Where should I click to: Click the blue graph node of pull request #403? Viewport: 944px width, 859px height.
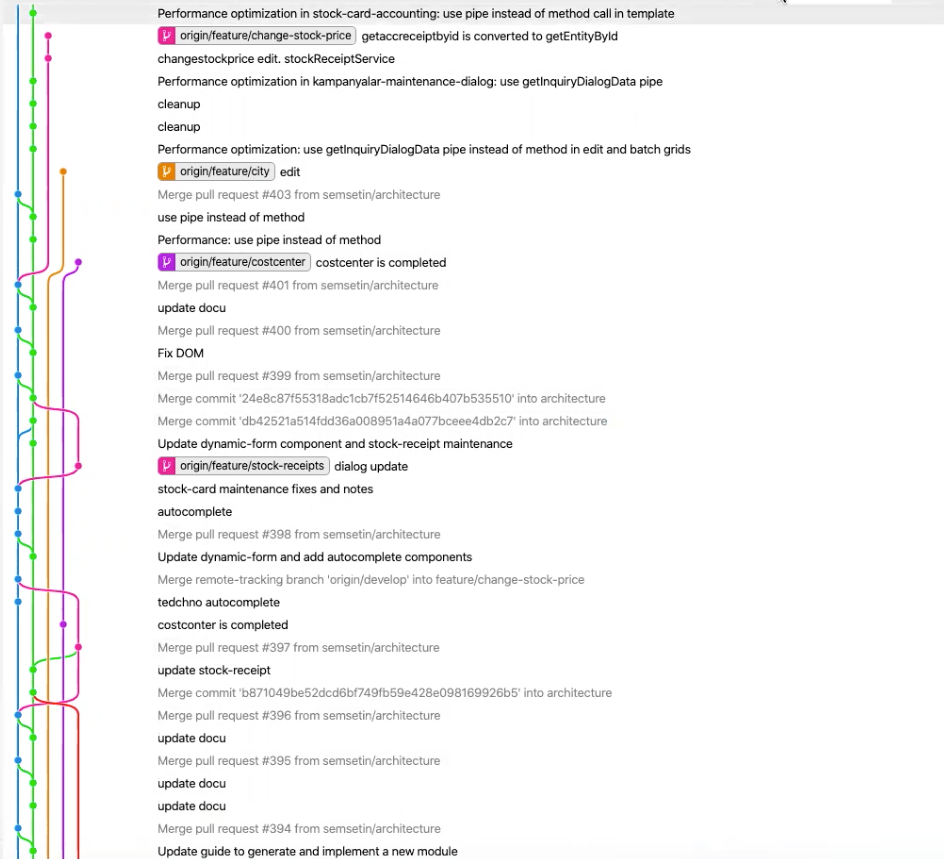[18, 194]
